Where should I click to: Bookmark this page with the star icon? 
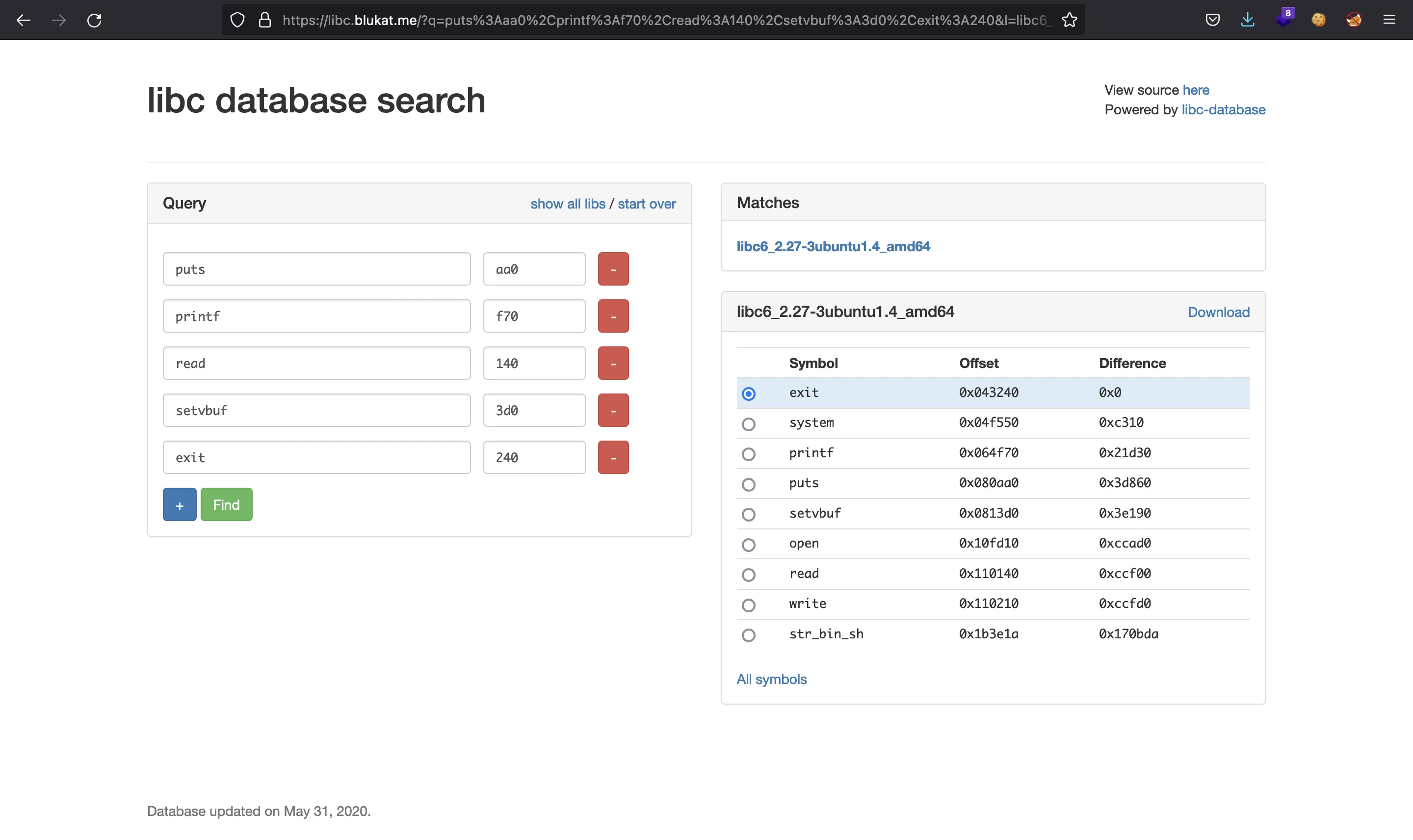pyautogui.click(x=1070, y=21)
